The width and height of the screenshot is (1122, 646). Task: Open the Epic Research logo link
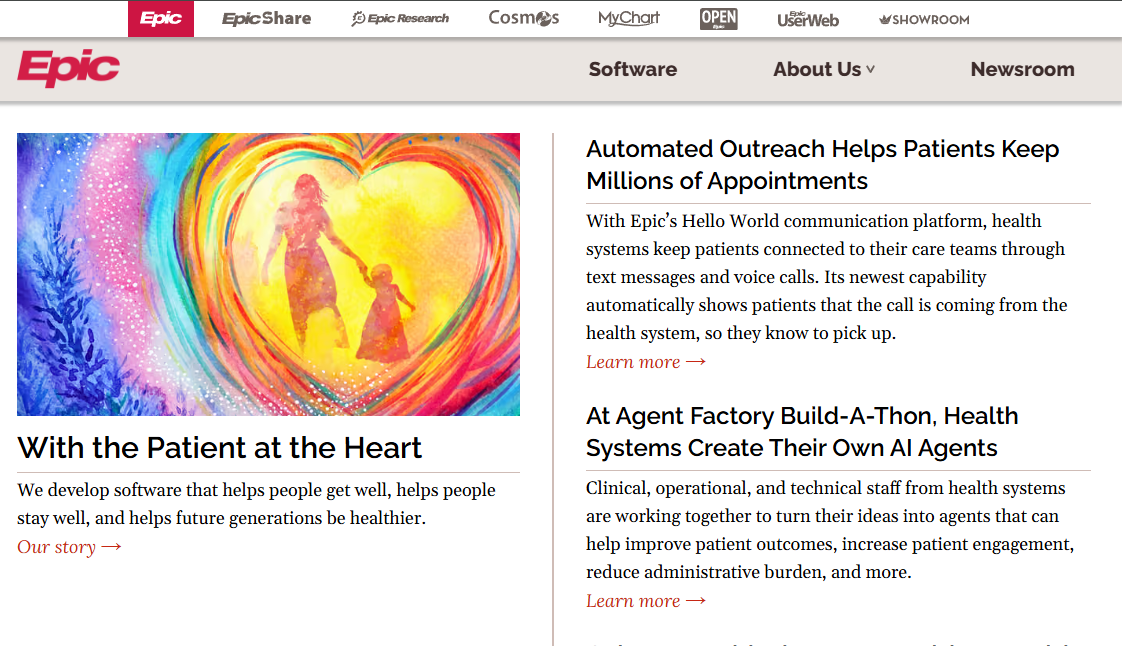pyautogui.click(x=400, y=19)
